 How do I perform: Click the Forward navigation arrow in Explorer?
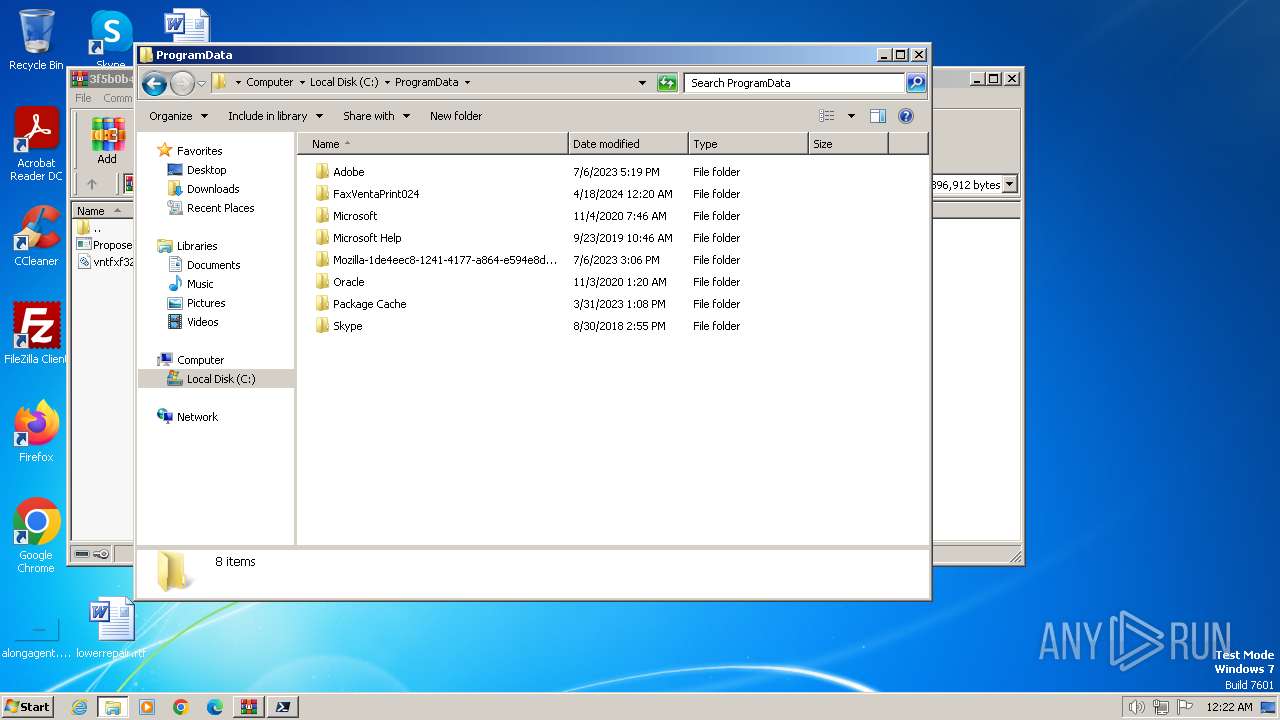point(182,83)
